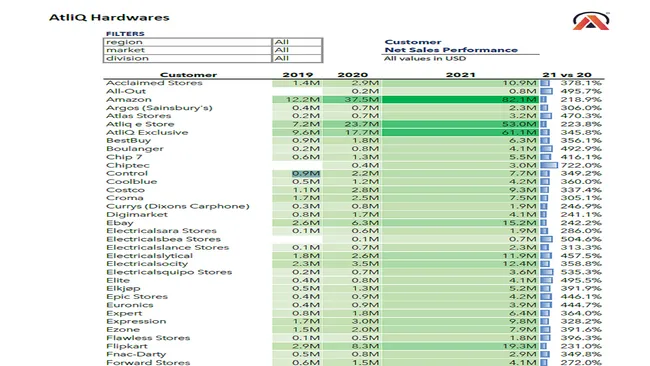Click Electricalsbea Stores 504.6% data bar
The width and height of the screenshot is (650, 366).
click(547, 239)
